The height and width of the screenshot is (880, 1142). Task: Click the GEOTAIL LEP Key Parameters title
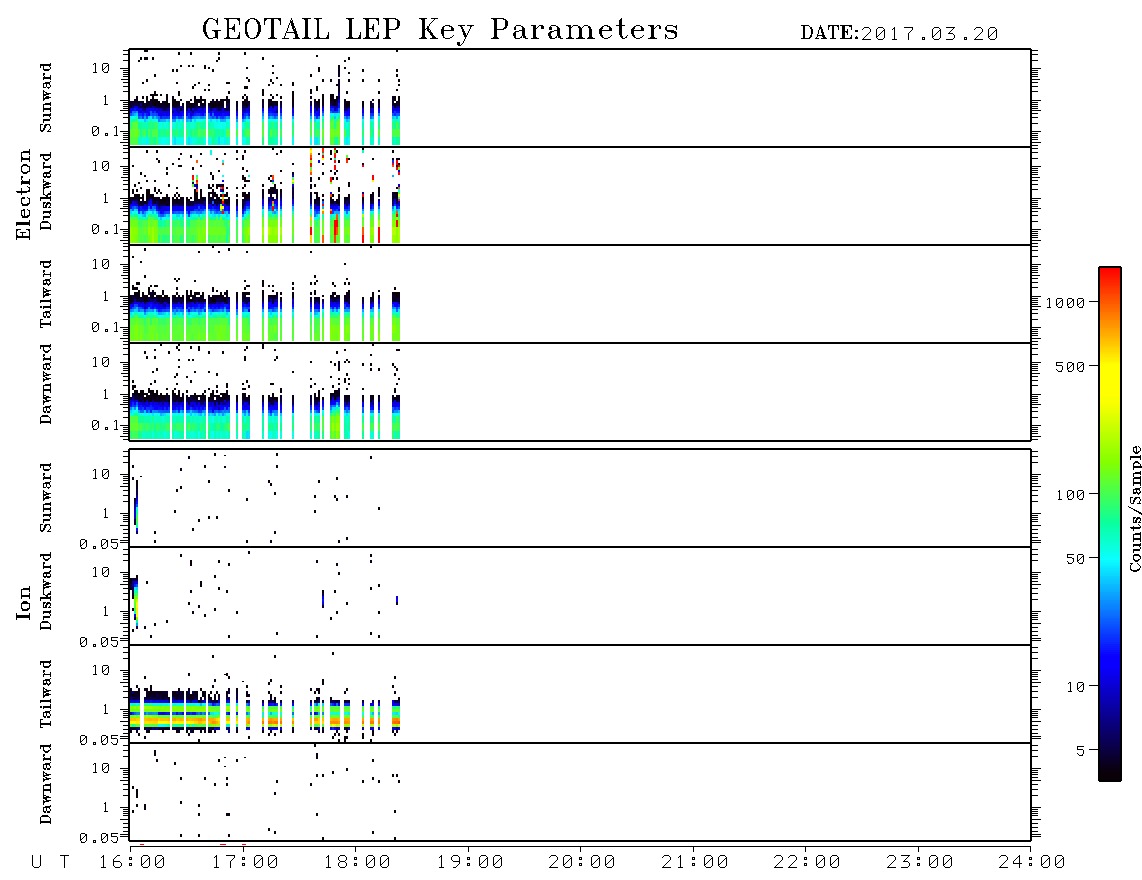tap(440, 30)
